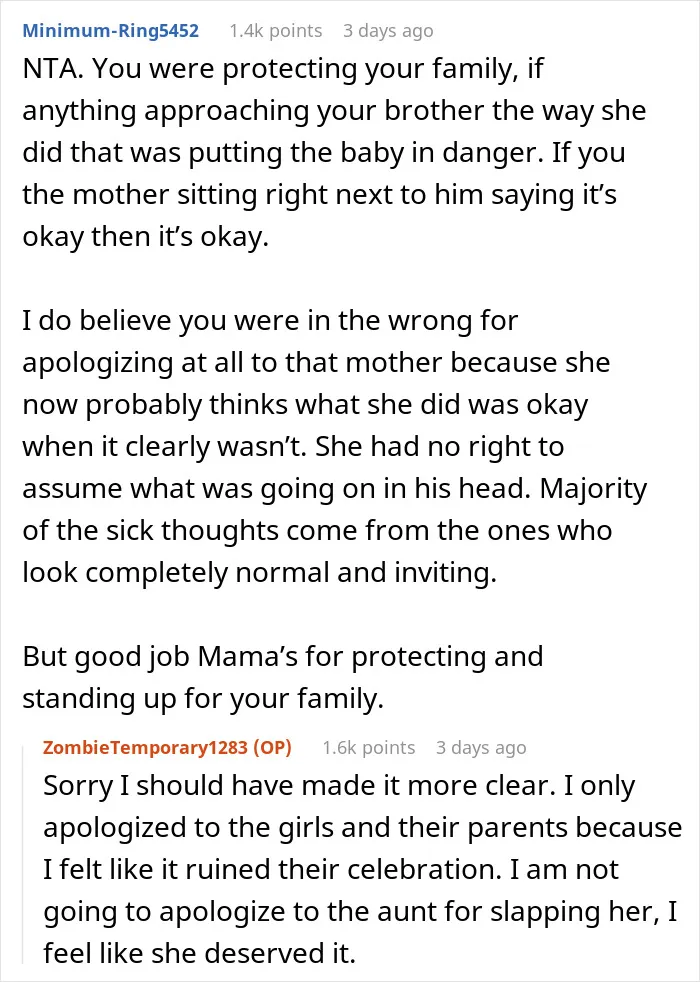Viewport: 700px width, 982px height.
Task: Click the reply line "Sorry I should have made"
Action: pyautogui.click(x=339, y=785)
